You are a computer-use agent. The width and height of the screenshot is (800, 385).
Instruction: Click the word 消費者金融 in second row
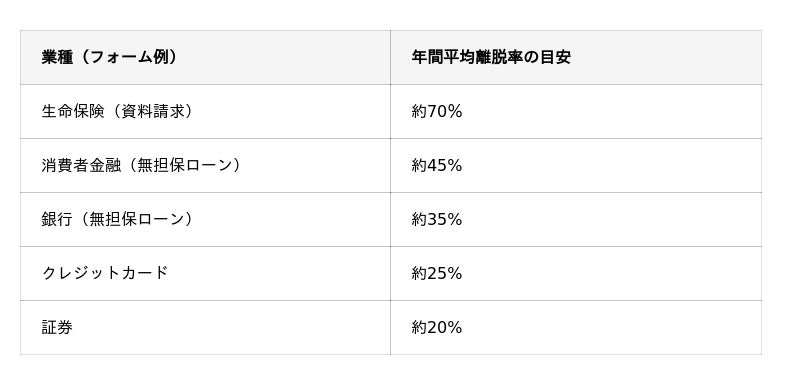point(81,166)
